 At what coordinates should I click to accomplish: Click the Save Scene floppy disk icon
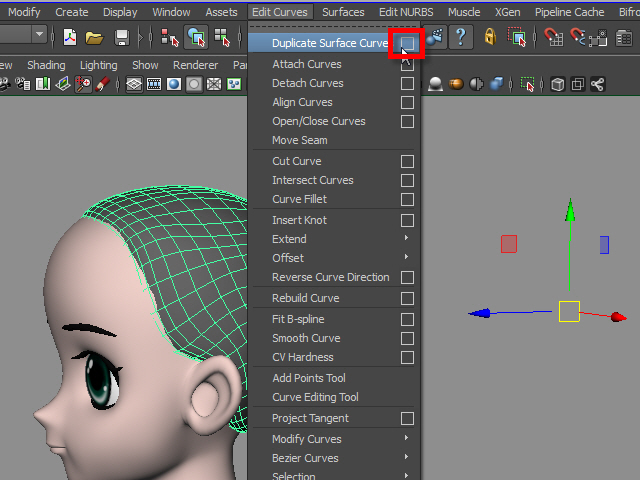pyautogui.click(x=121, y=37)
